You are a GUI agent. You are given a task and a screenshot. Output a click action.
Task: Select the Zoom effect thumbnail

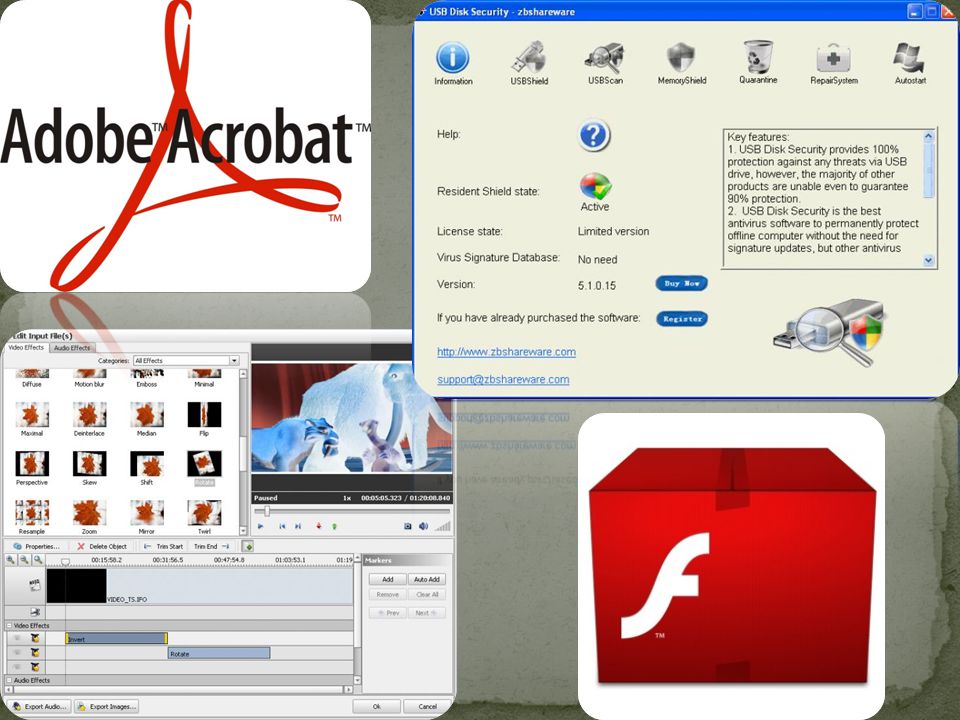(x=89, y=512)
